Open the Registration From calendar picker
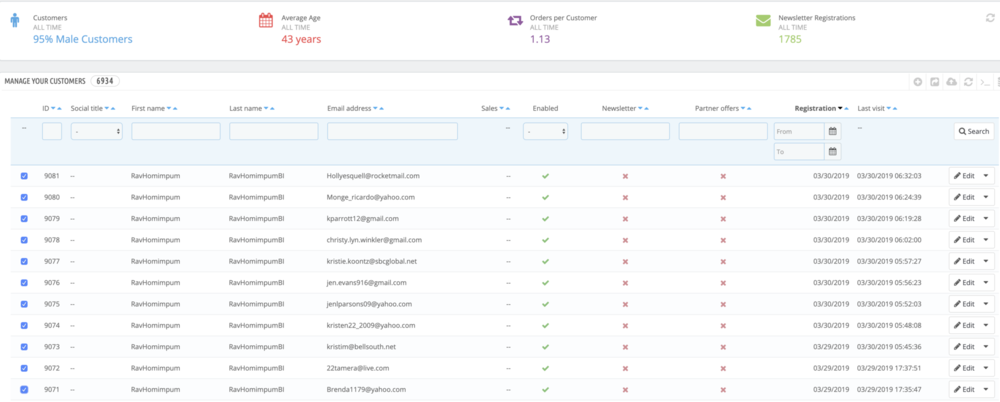The image size is (1000, 402). point(832,131)
